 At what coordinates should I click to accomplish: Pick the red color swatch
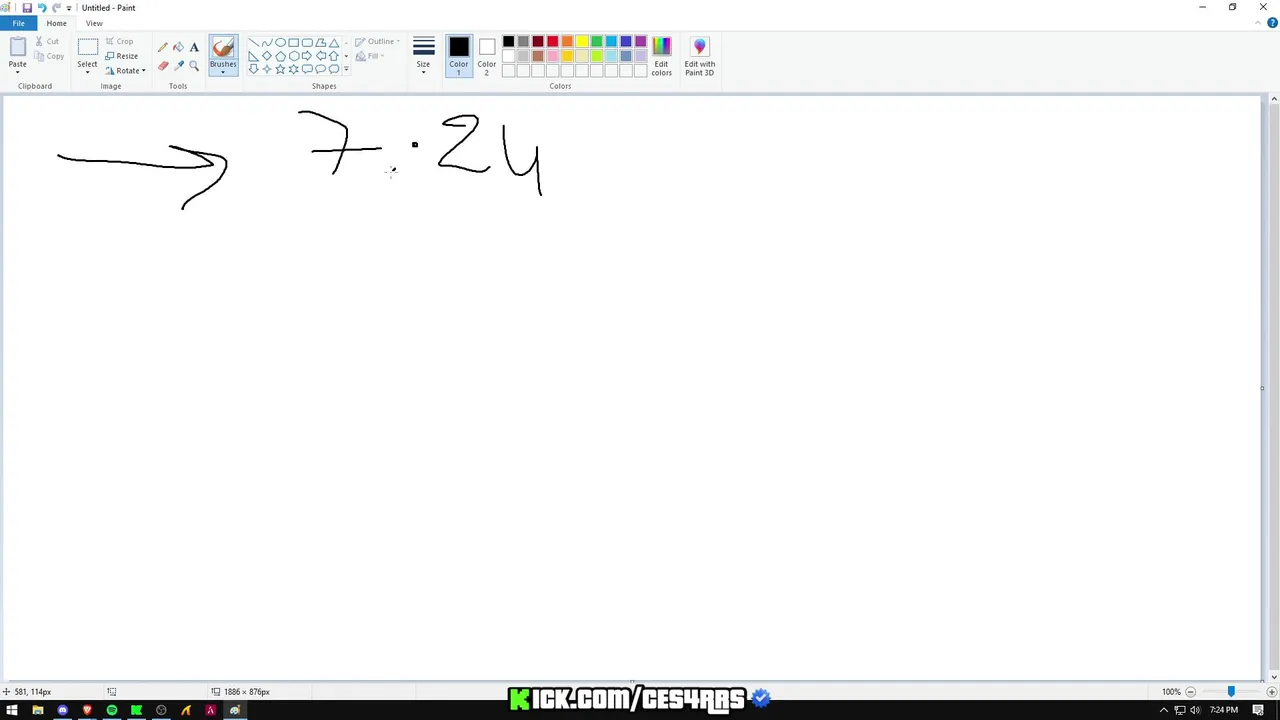pyautogui.click(x=552, y=42)
